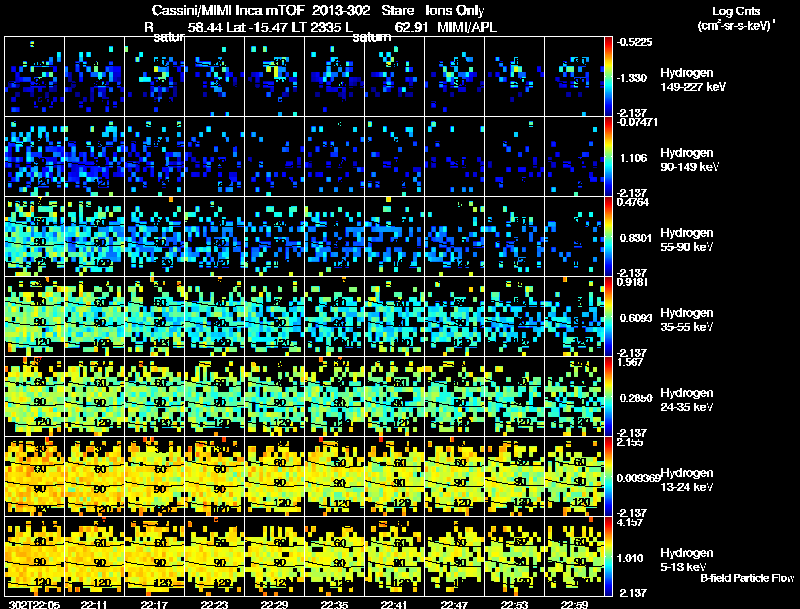The width and height of the screenshot is (800, 609).
Task: Click the 4.157 color scale value
Action: [x=631, y=522]
